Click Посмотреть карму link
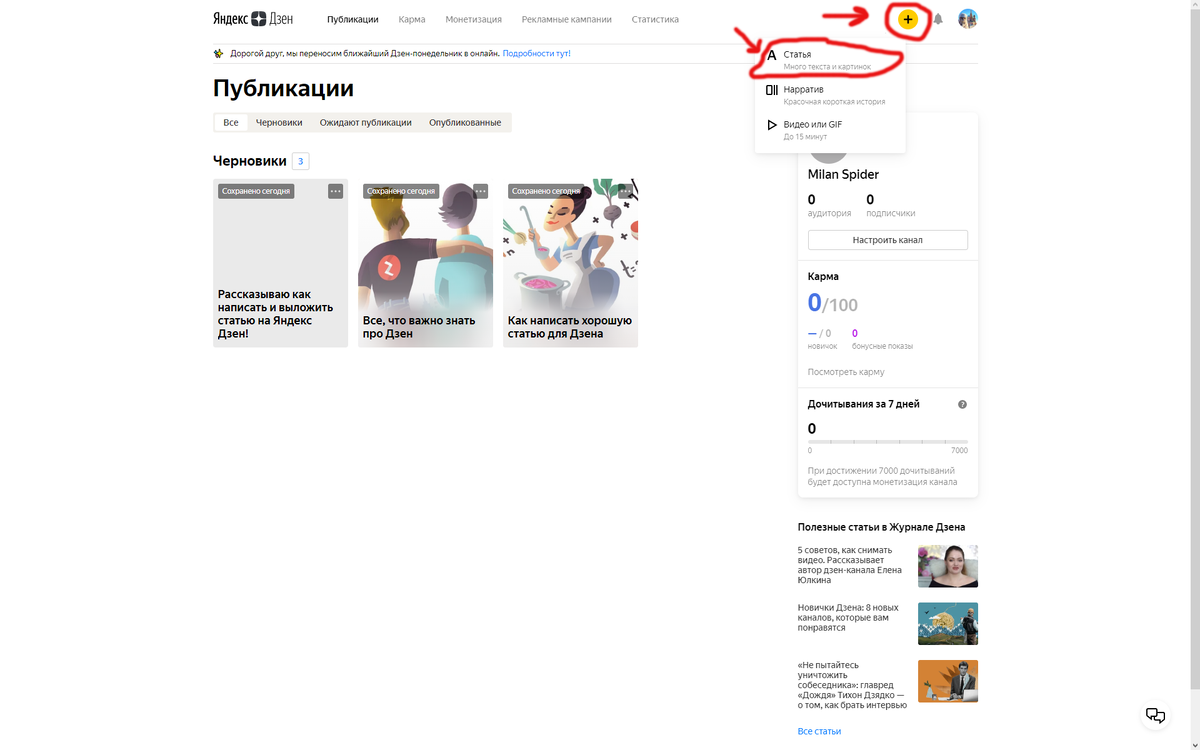 click(x=846, y=372)
